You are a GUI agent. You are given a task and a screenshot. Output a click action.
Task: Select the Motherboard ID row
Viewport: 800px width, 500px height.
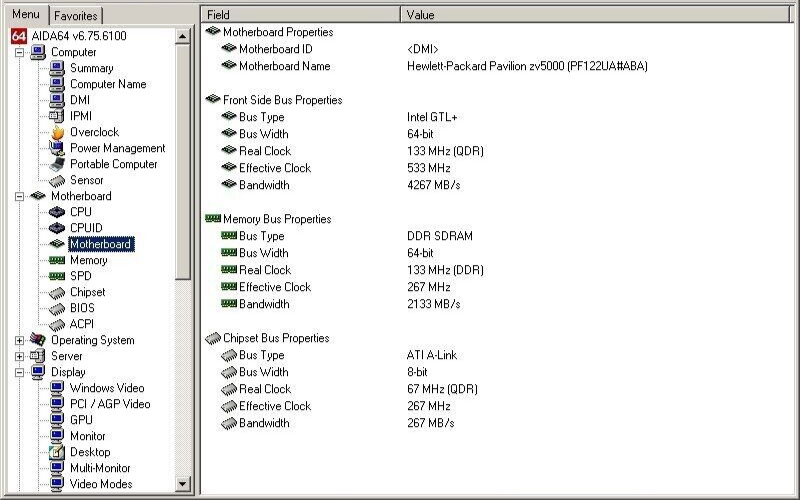point(276,49)
